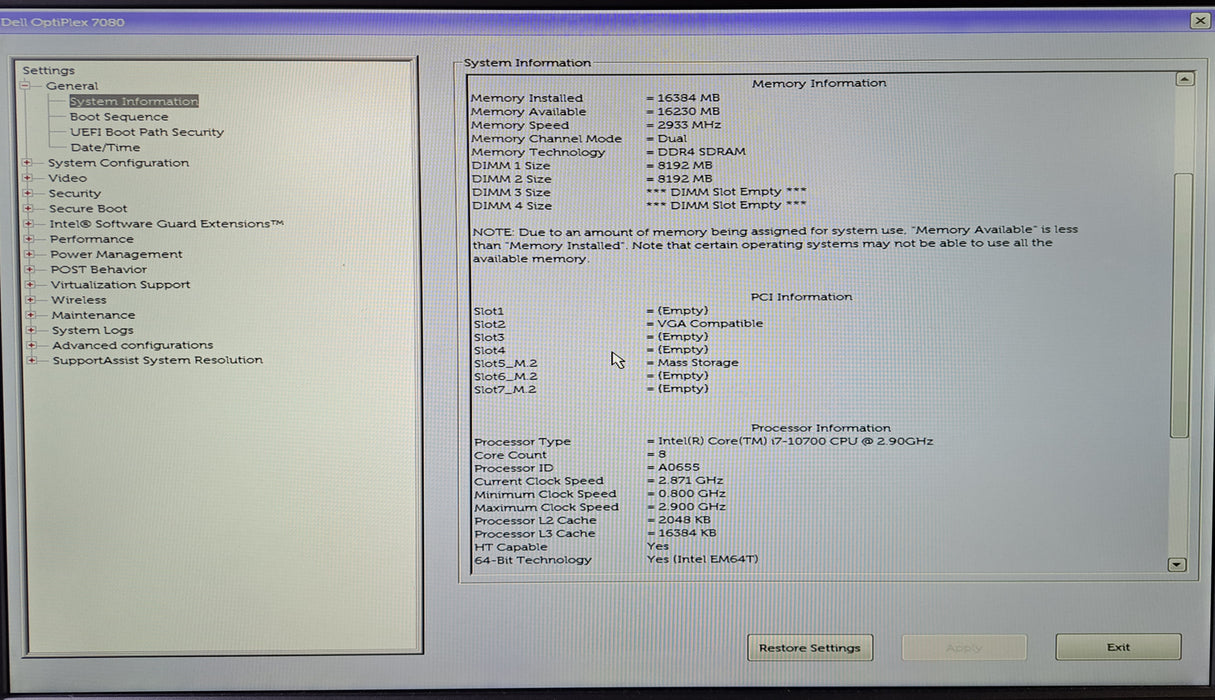1215x700 pixels.
Task: Select System Information in the tree
Action: click(133, 101)
